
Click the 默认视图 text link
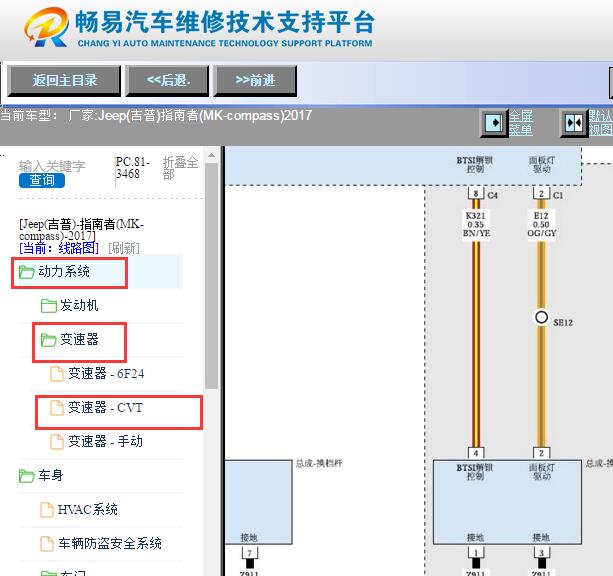(601, 123)
